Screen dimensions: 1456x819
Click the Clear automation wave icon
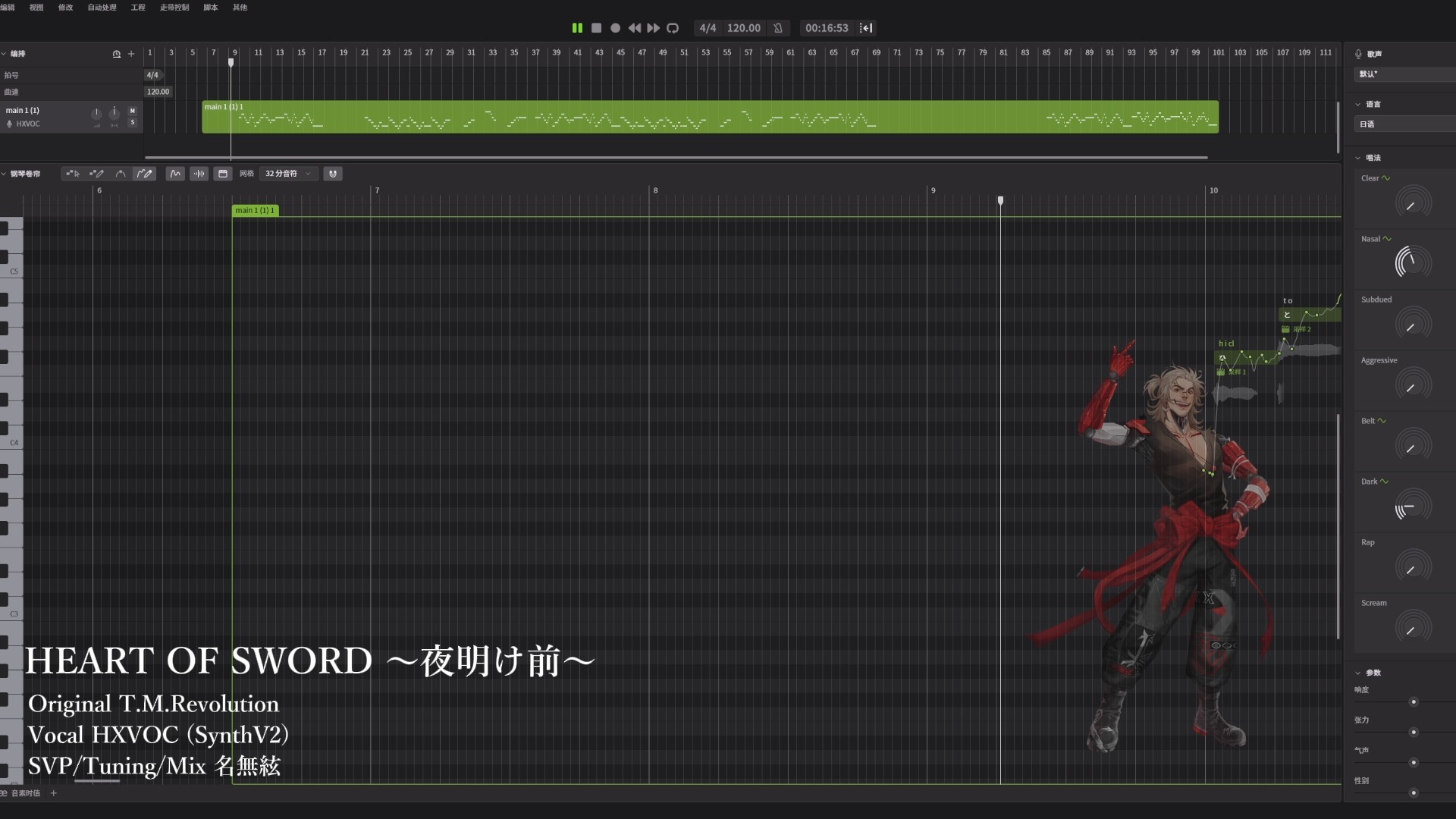(1386, 178)
